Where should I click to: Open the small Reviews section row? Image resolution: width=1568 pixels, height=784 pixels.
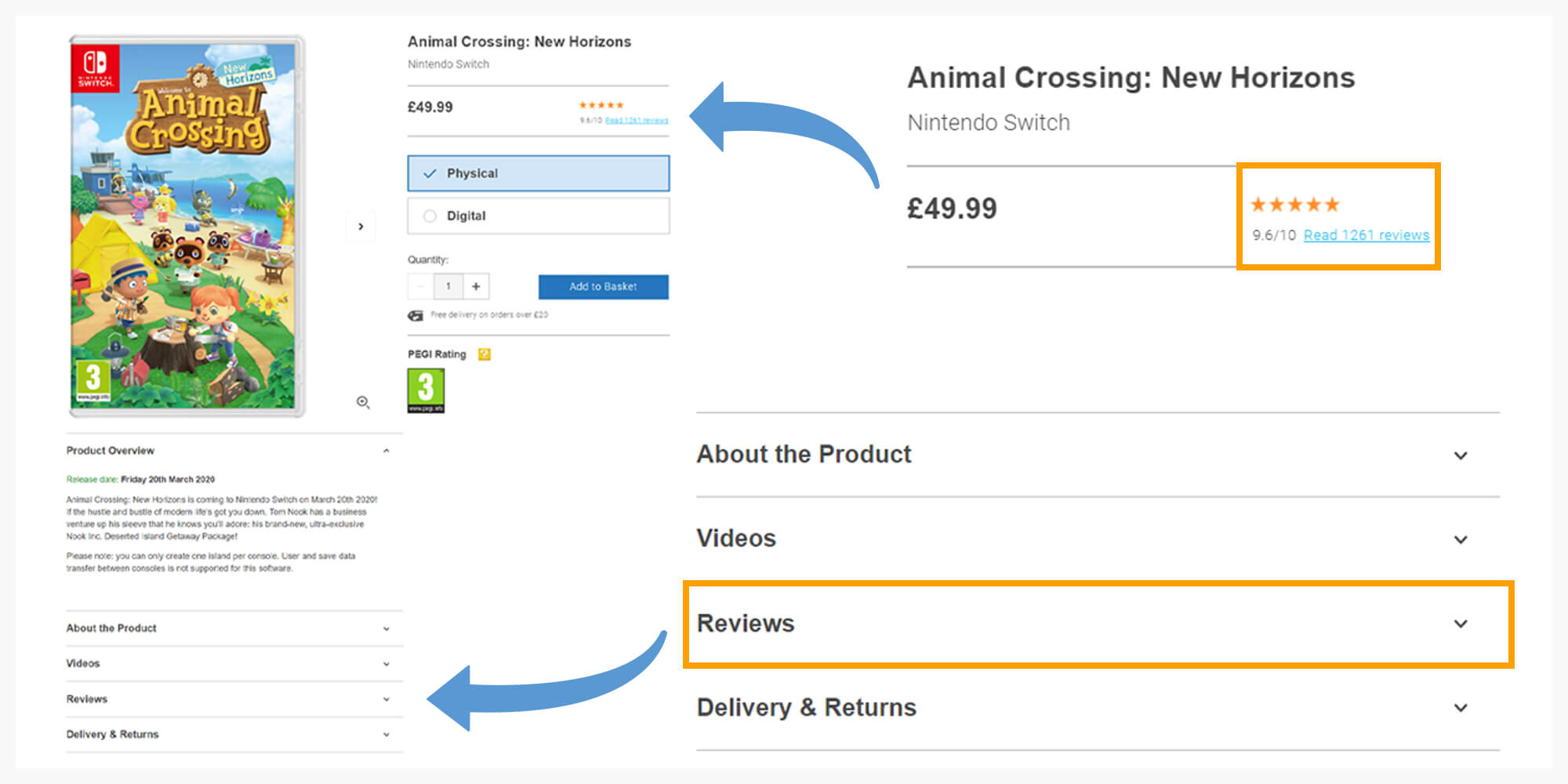[234, 699]
